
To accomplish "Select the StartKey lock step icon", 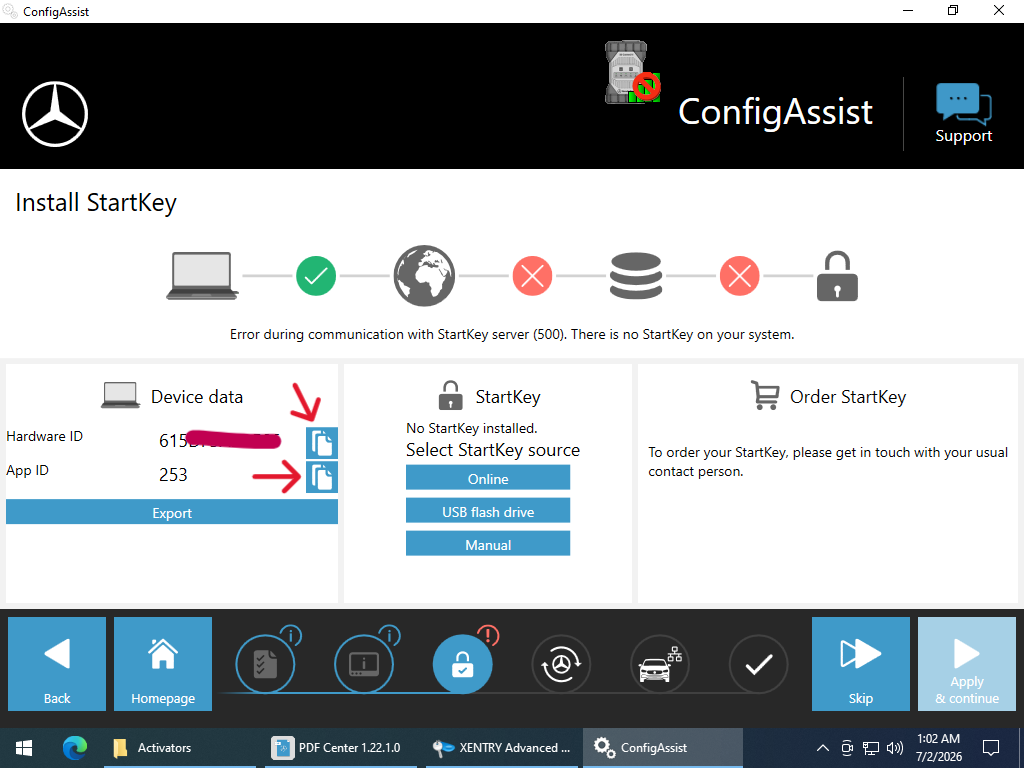I will click(x=462, y=664).
